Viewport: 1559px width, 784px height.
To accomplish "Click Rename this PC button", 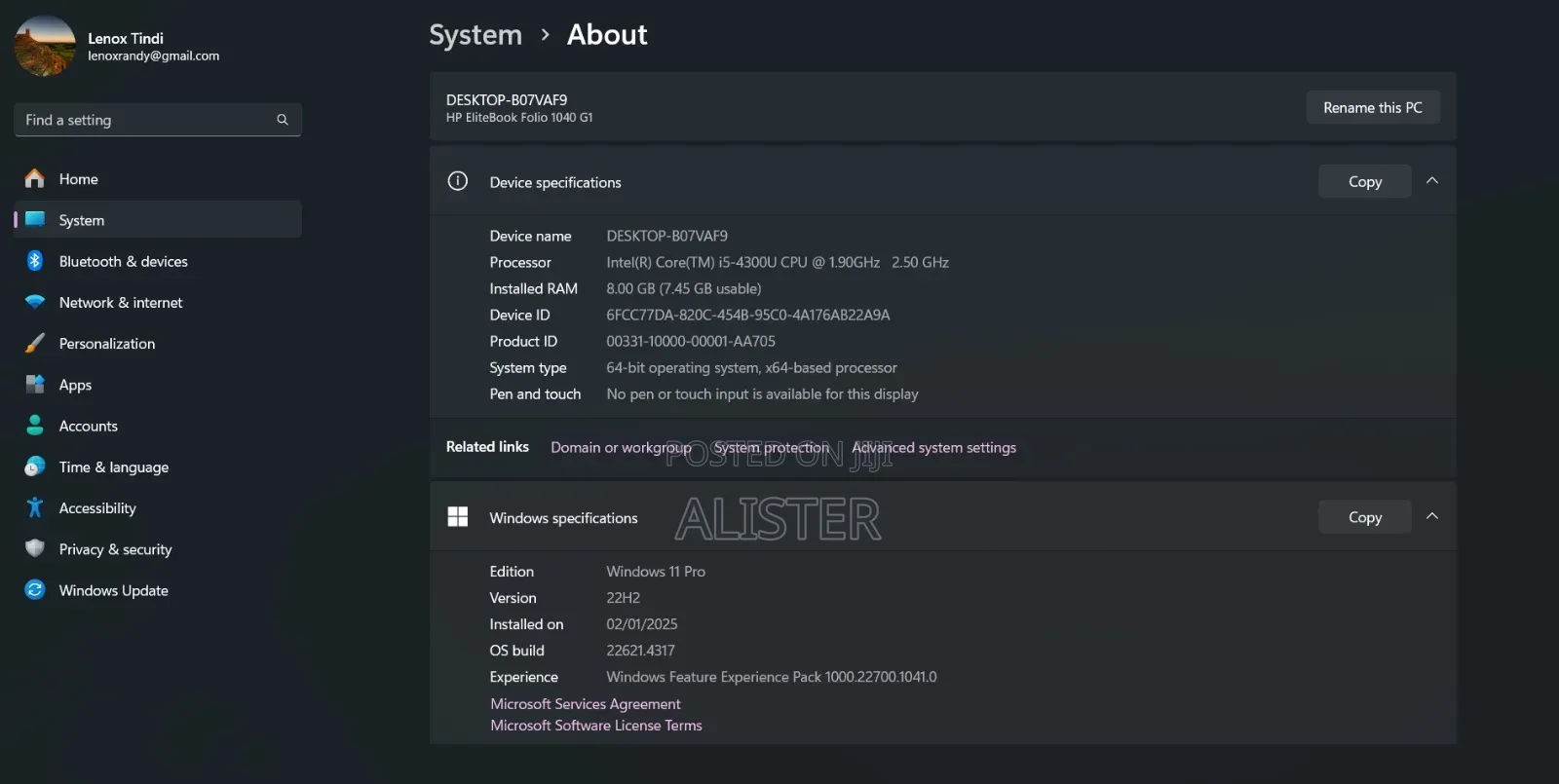I will 1373,107.
